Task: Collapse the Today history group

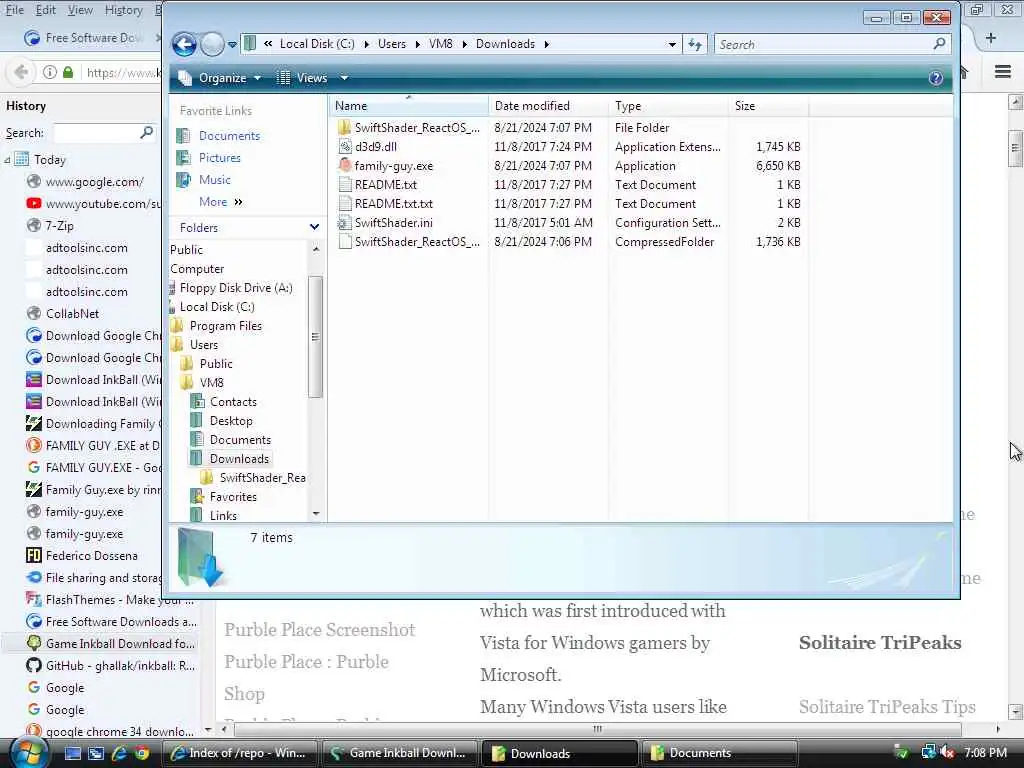Action: tap(7, 159)
